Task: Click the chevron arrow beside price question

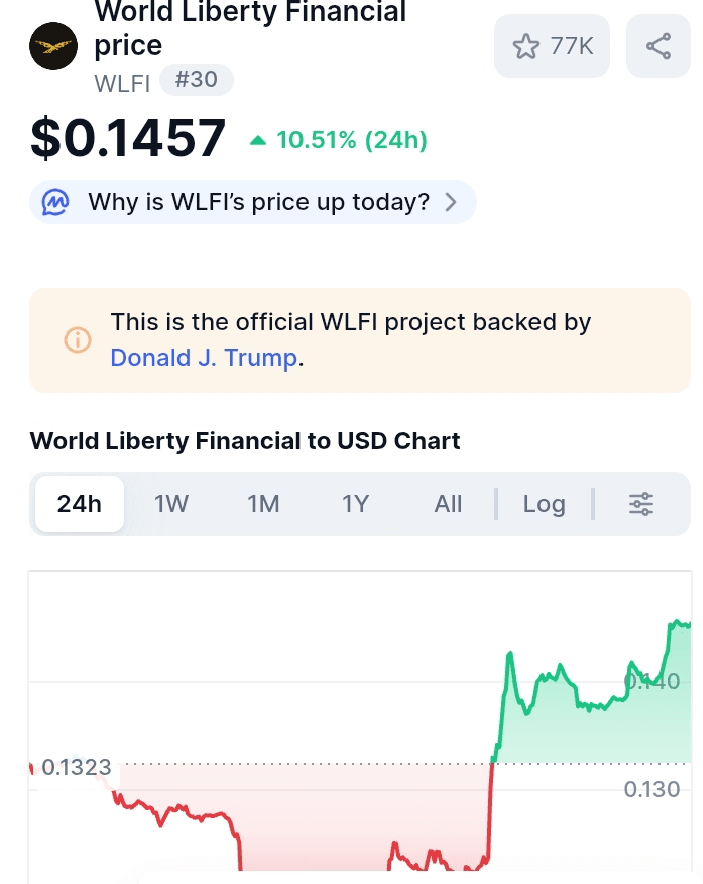Action: 451,202
